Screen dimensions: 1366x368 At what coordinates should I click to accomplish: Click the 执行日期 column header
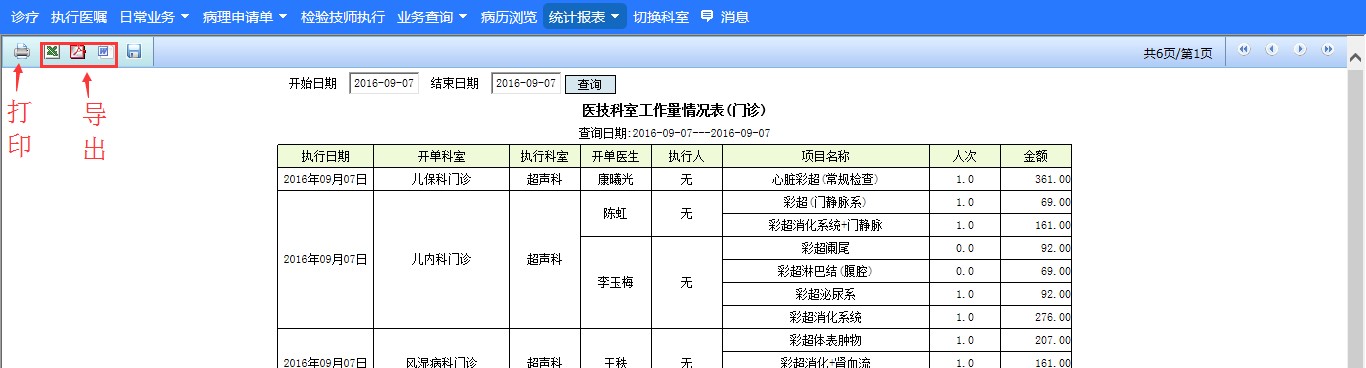(x=325, y=156)
